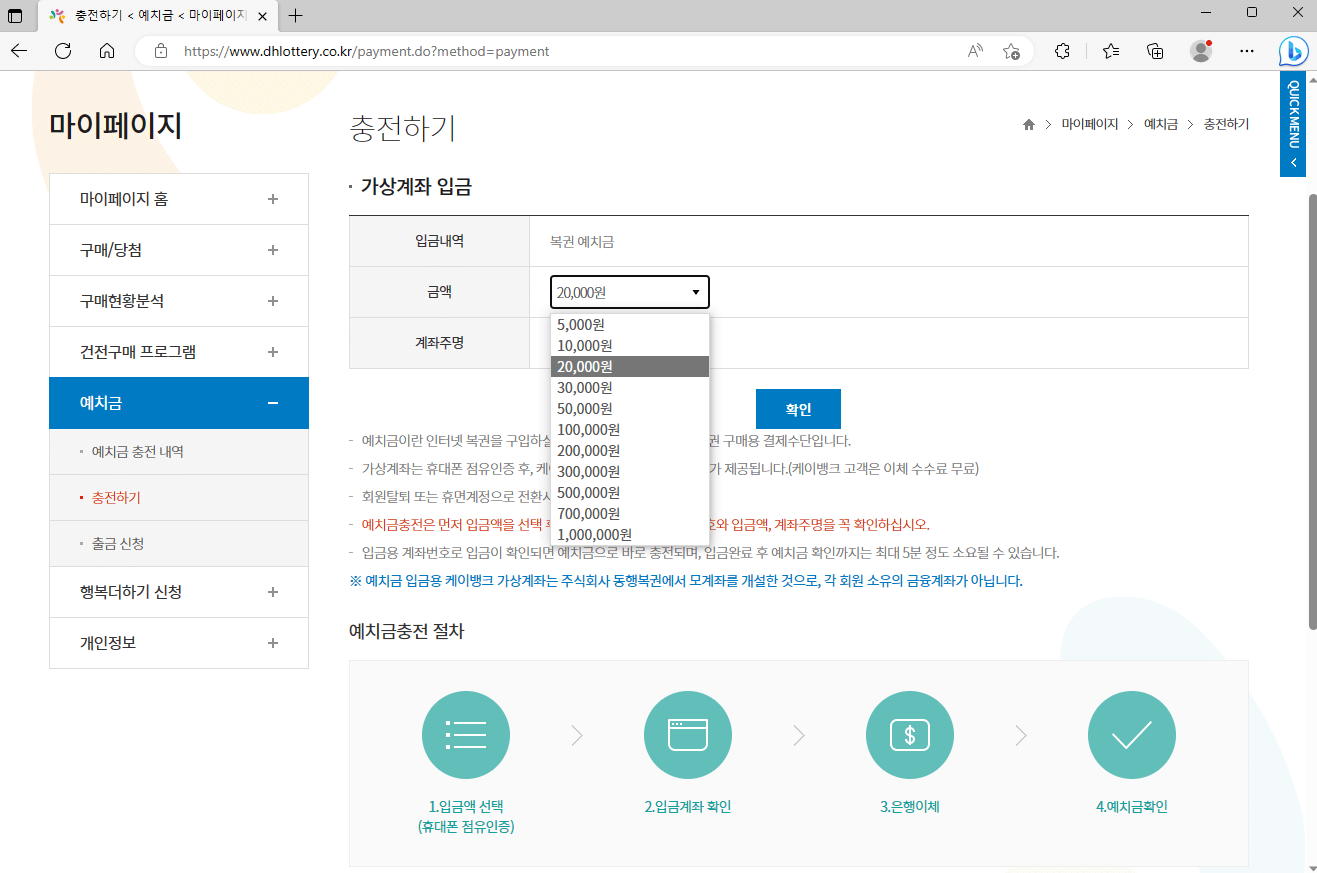Open the Bing Copilot sidebar icon
The image size is (1317, 873).
tap(1293, 51)
